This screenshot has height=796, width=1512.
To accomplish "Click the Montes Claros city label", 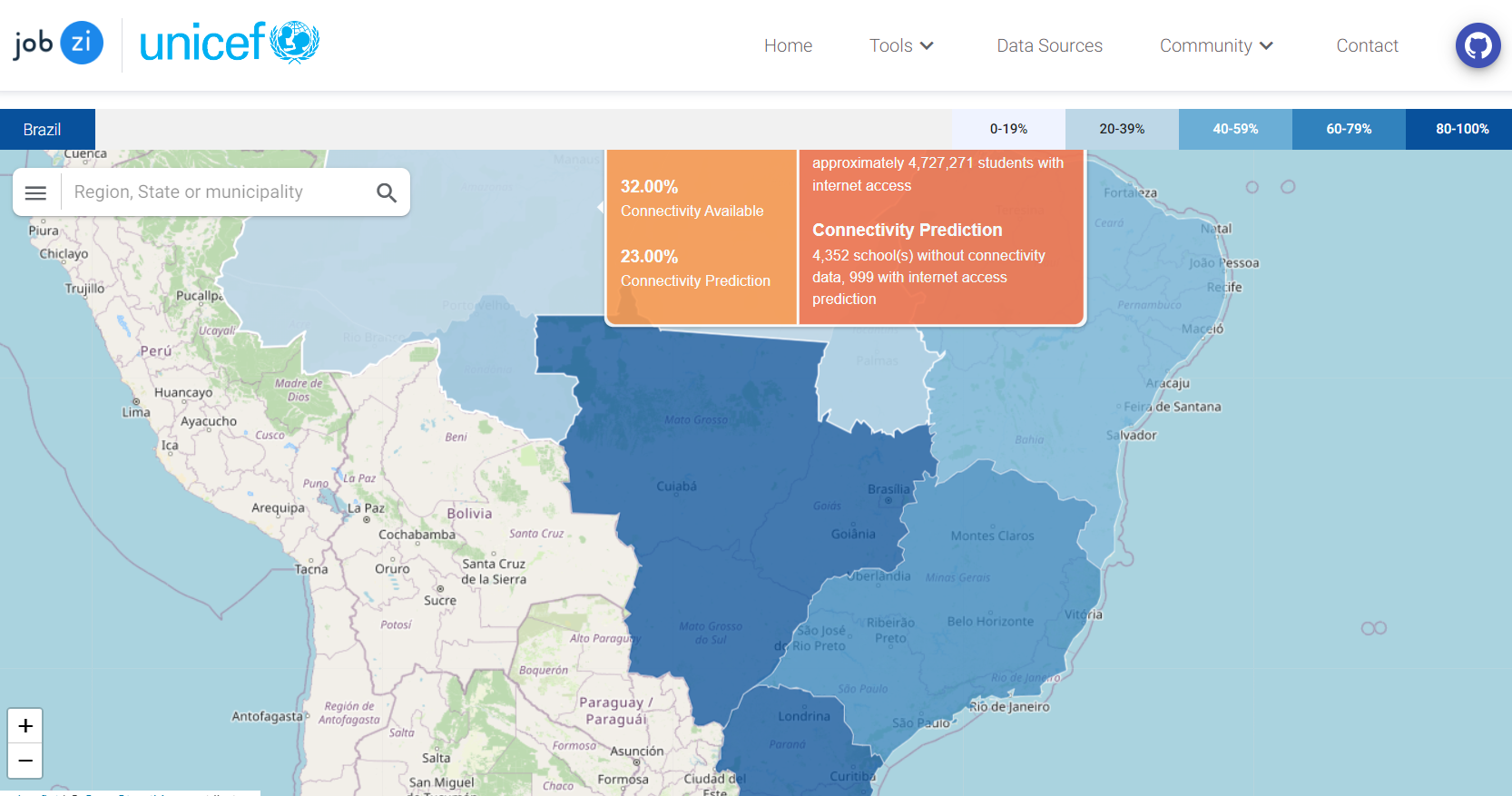I will (992, 536).
